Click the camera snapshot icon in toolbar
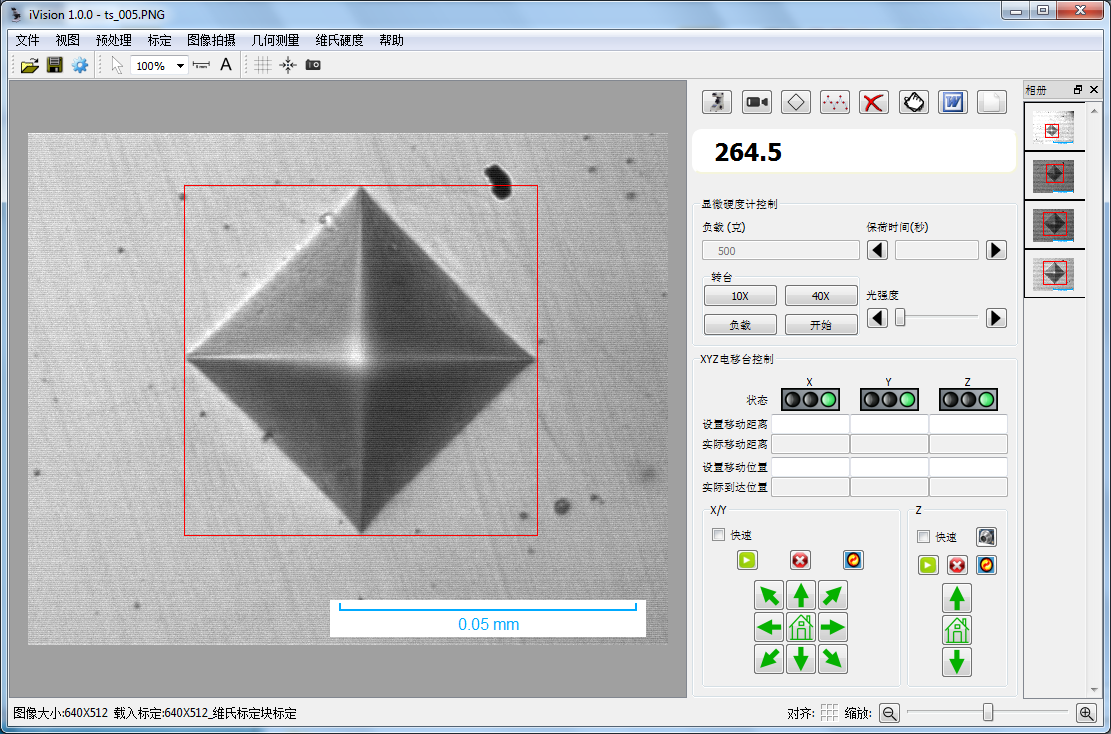Viewport: 1111px width, 734px height. point(313,65)
